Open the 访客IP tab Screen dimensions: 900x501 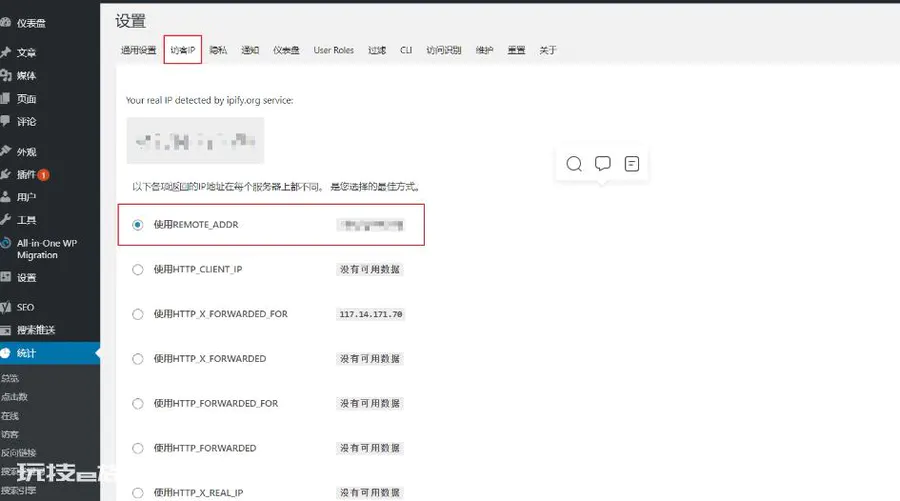tap(183, 50)
